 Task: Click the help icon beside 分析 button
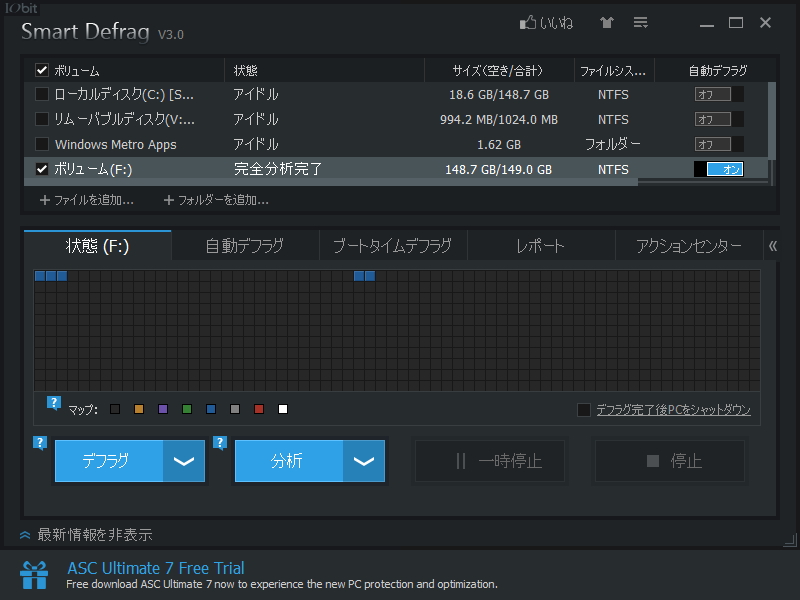tap(220, 442)
